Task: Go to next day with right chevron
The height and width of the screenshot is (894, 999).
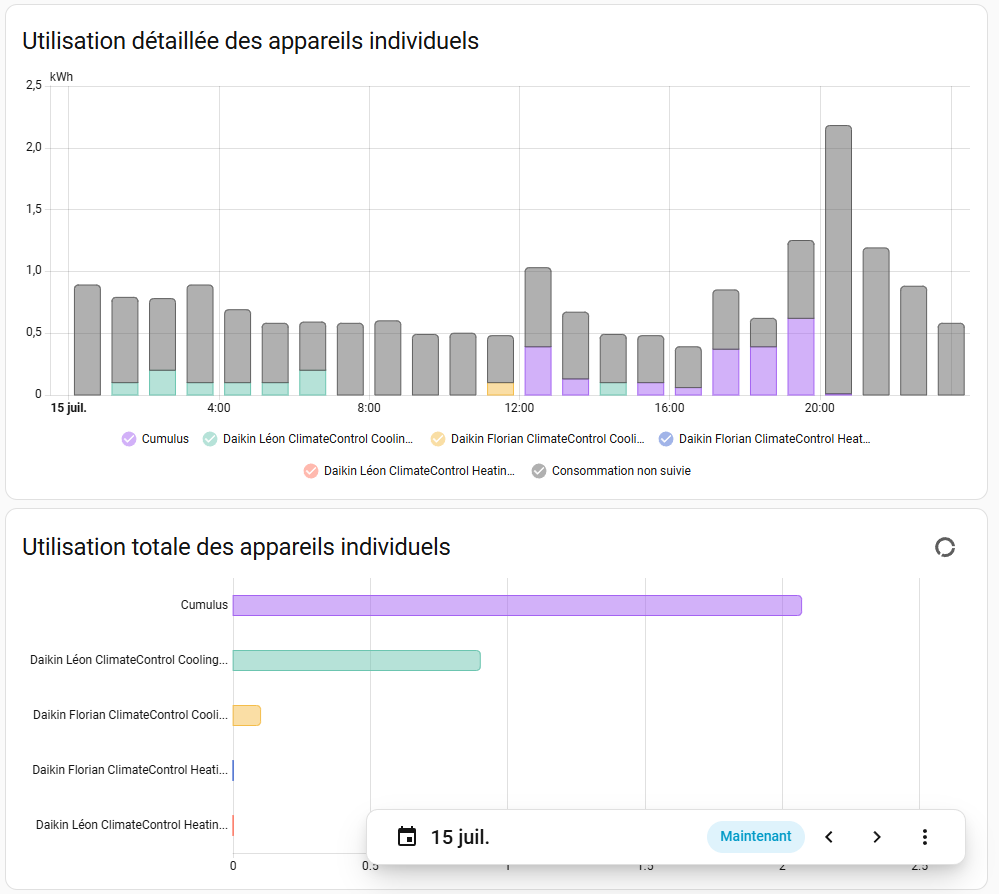Action: (877, 837)
